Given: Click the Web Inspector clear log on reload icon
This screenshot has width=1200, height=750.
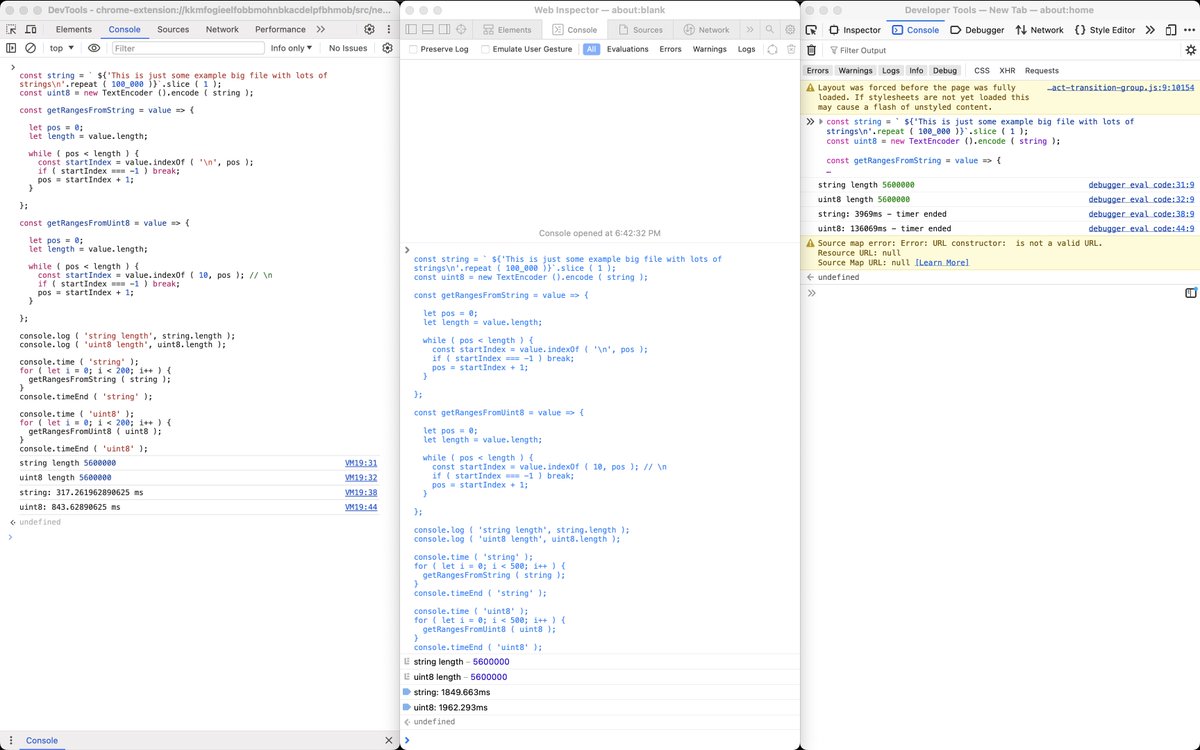Looking at the screenshot, I should pyautogui.click(x=772, y=49).
